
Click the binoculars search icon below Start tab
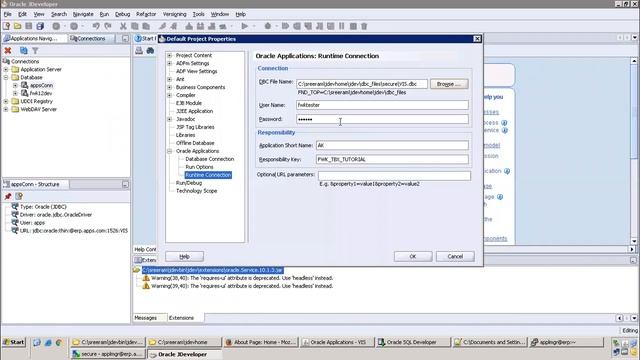150,50
